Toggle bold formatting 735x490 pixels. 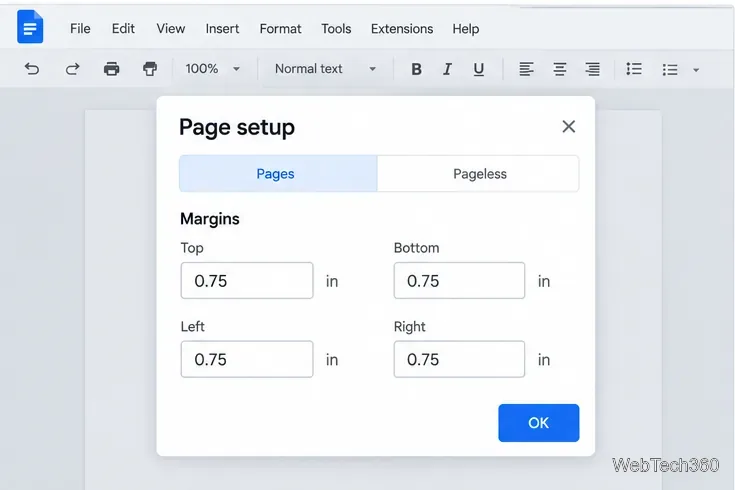point(416,69)
